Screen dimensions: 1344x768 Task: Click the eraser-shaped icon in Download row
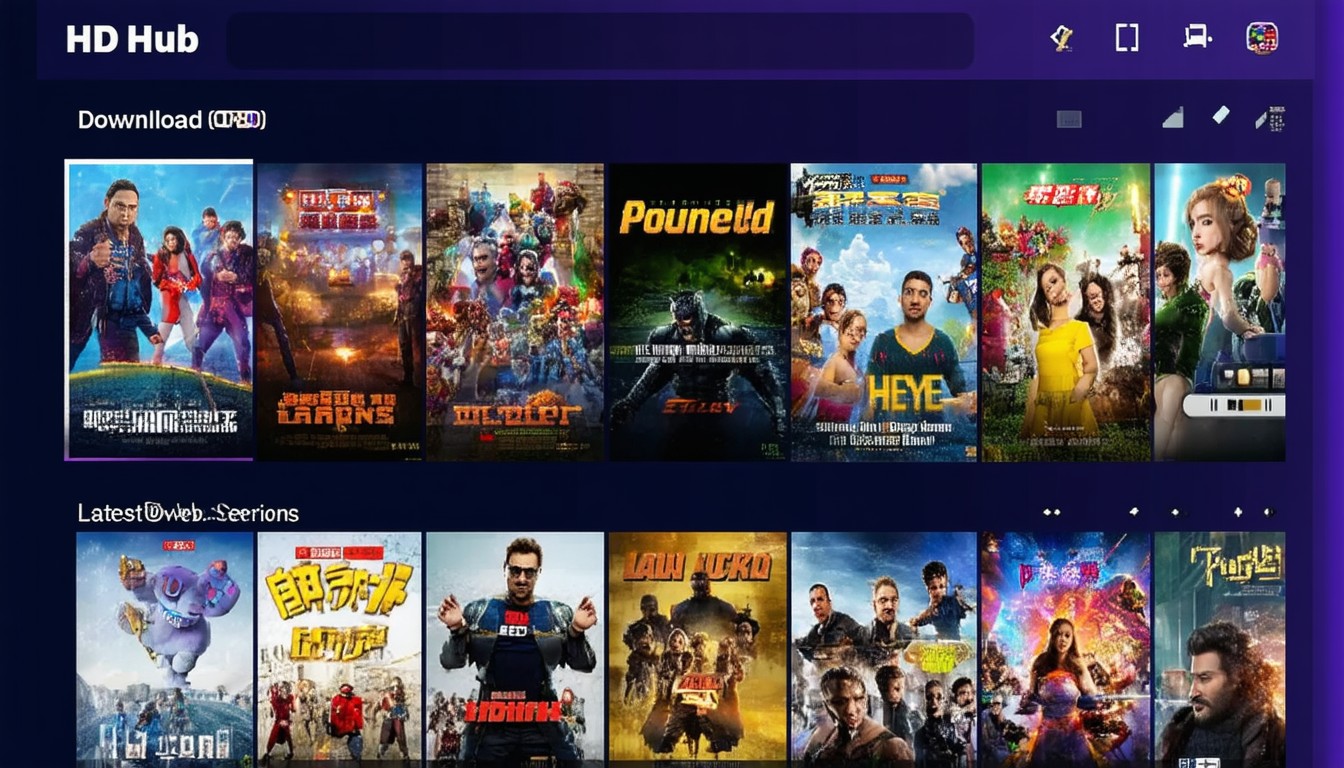tap(1221, 115)
